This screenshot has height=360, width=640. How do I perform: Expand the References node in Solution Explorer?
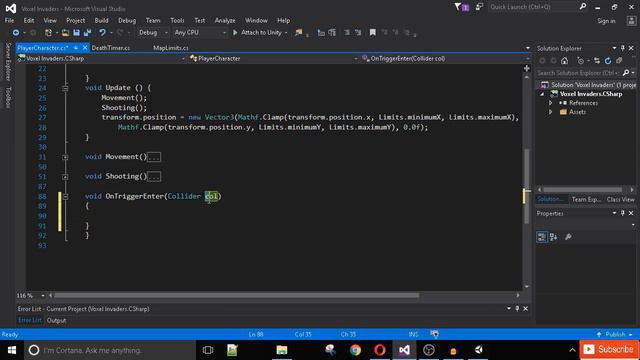click(x=551, y=103)
